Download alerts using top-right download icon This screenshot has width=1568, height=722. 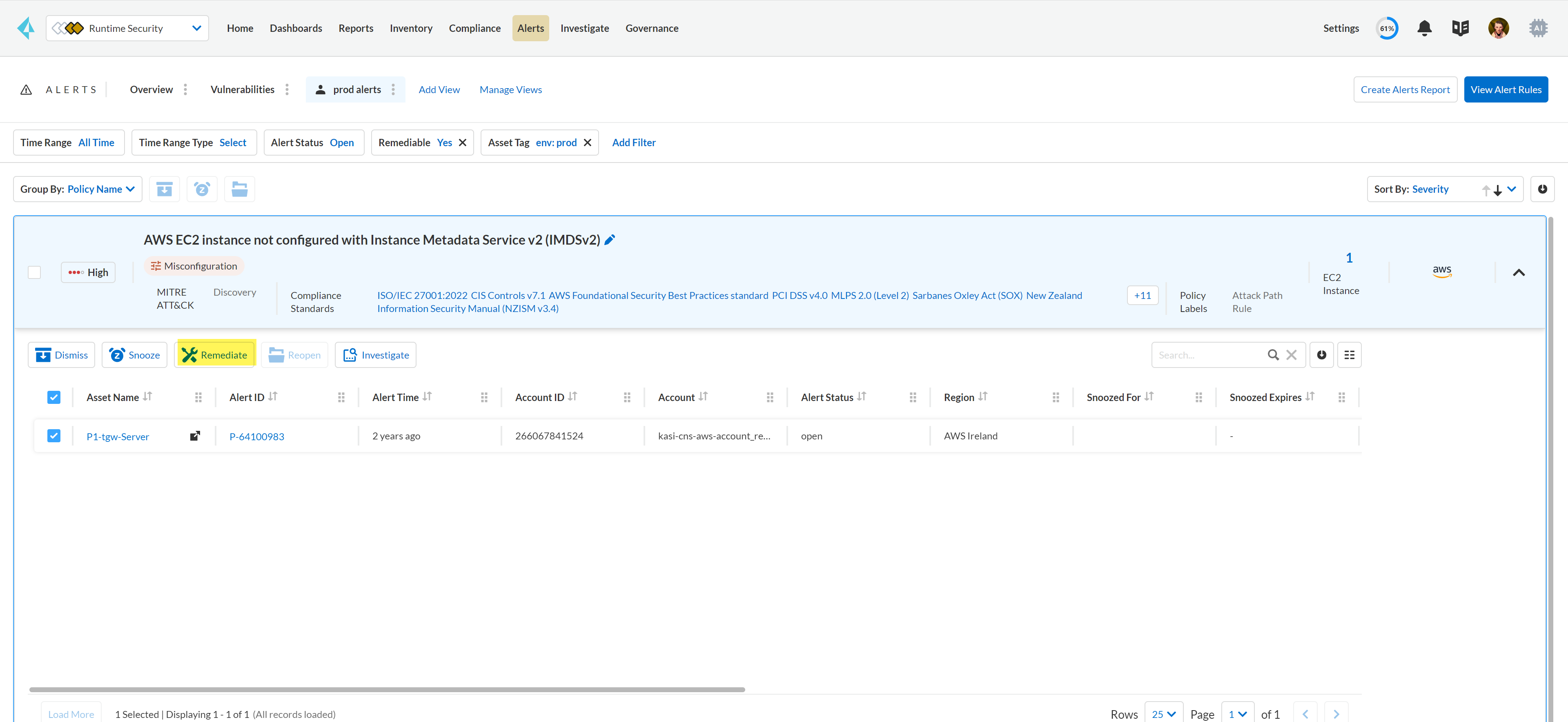(1542, 189)
